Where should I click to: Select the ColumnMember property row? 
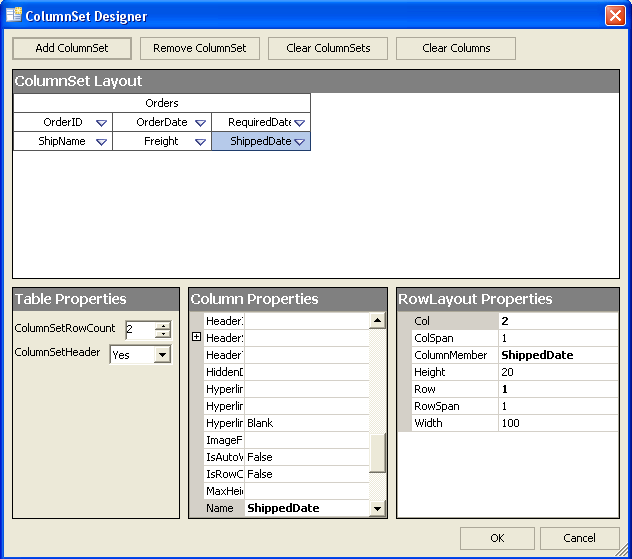[x=515, y=355]
